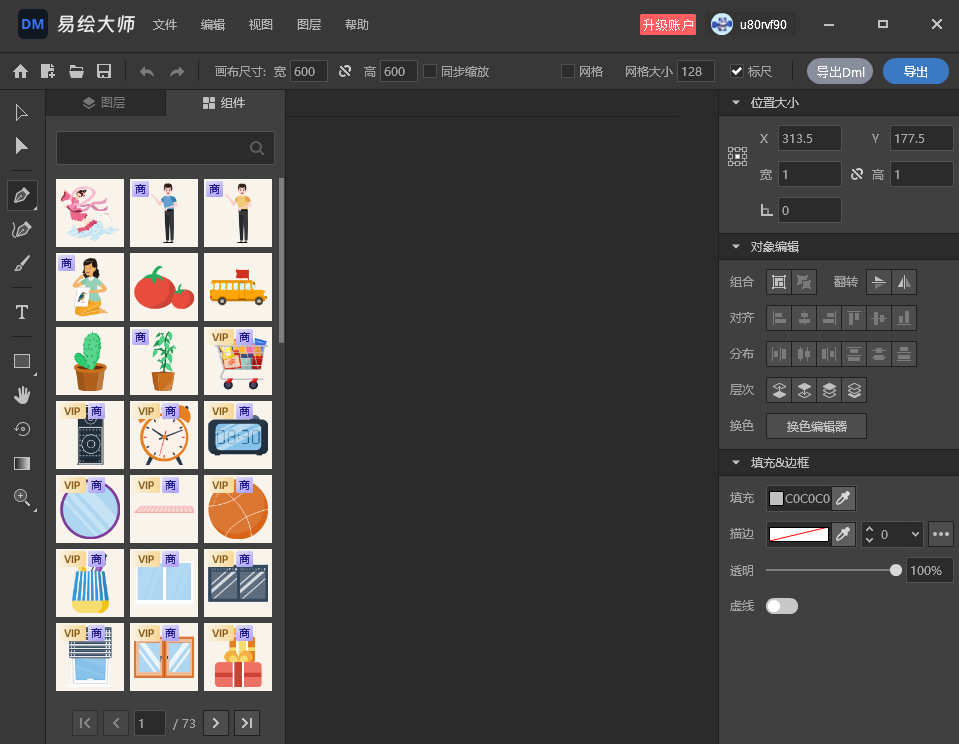This screenshot has height=744, width=959.
Task: Toggle canvas width-height link icon
Action: [345, 72]
